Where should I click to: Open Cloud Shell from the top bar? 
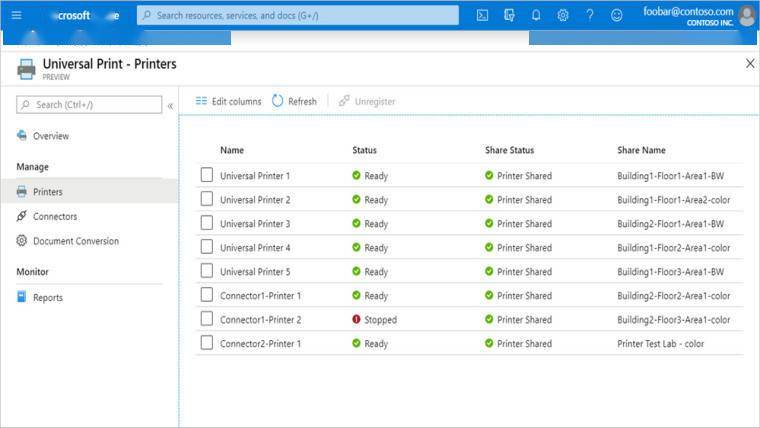tap(482, 15)
